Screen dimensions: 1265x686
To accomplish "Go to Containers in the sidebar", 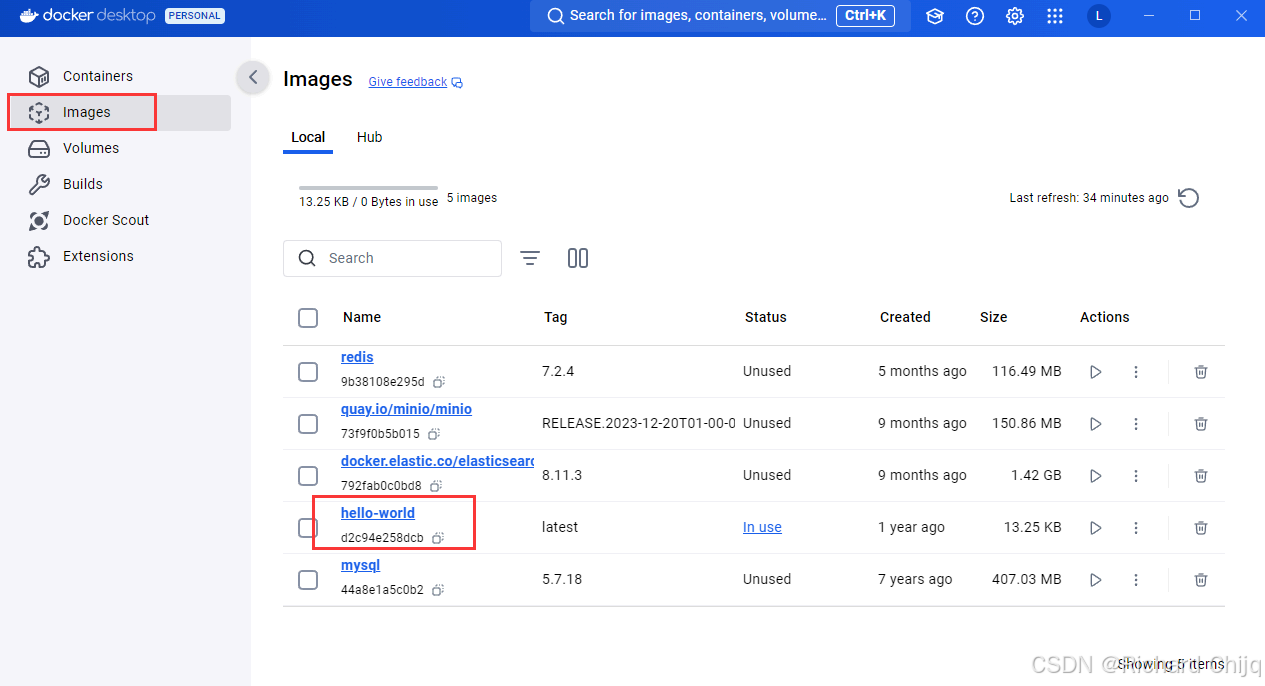I will (120, 76).
